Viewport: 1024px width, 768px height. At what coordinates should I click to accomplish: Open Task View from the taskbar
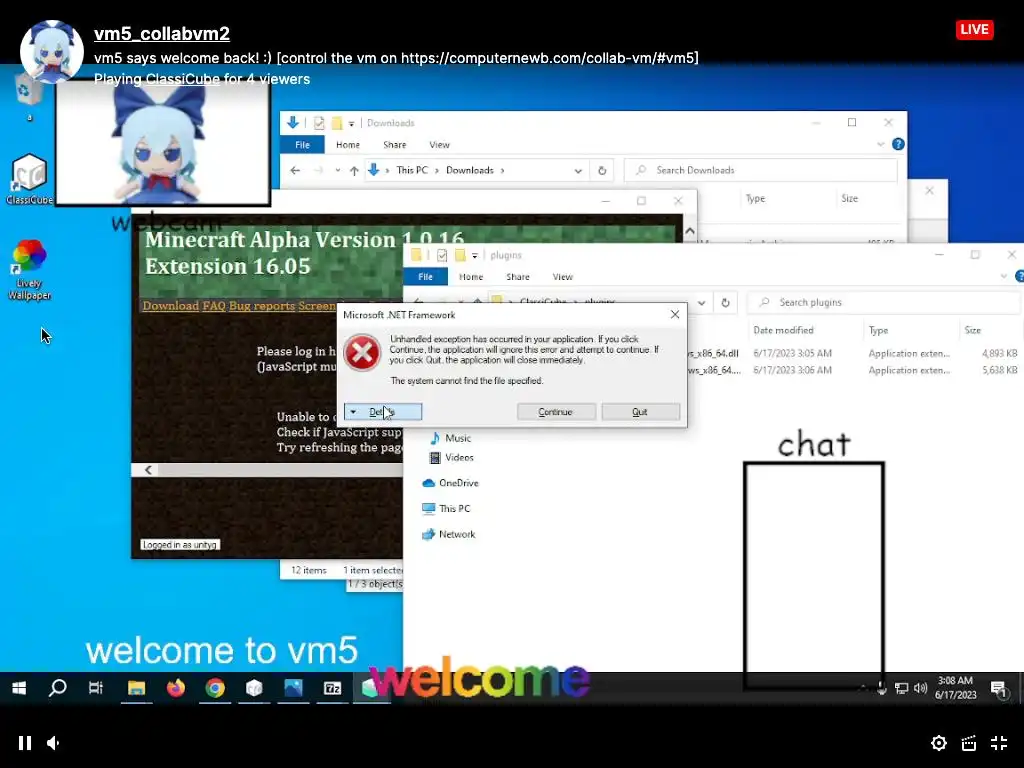point(96,688)
